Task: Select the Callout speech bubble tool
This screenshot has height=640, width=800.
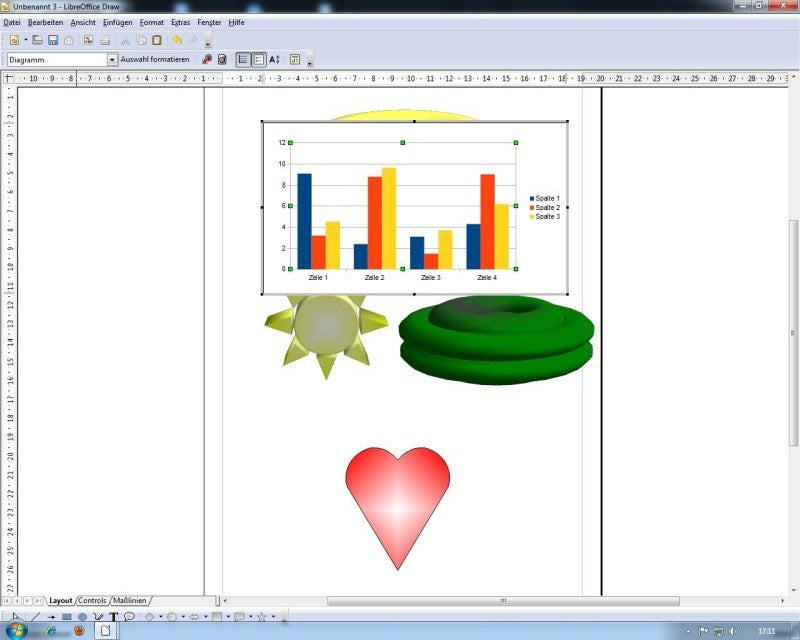Action: tap(130, 617)
